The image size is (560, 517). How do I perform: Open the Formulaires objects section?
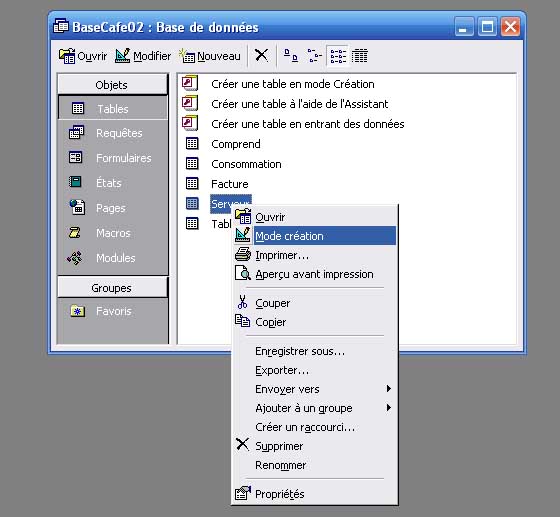click(x=113, y=158)
